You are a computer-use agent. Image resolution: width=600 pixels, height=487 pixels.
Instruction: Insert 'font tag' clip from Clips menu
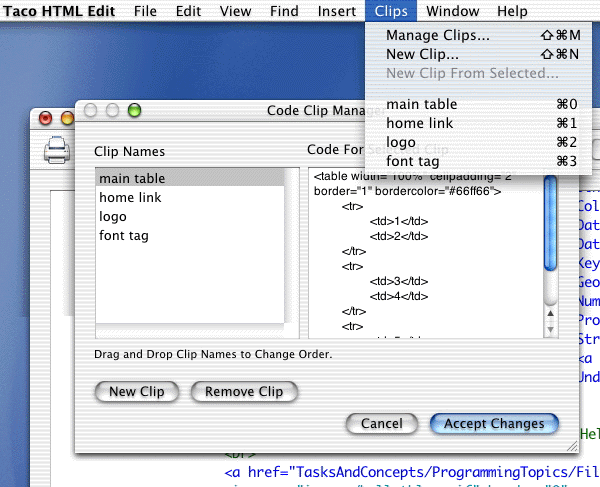click(478, 161)
